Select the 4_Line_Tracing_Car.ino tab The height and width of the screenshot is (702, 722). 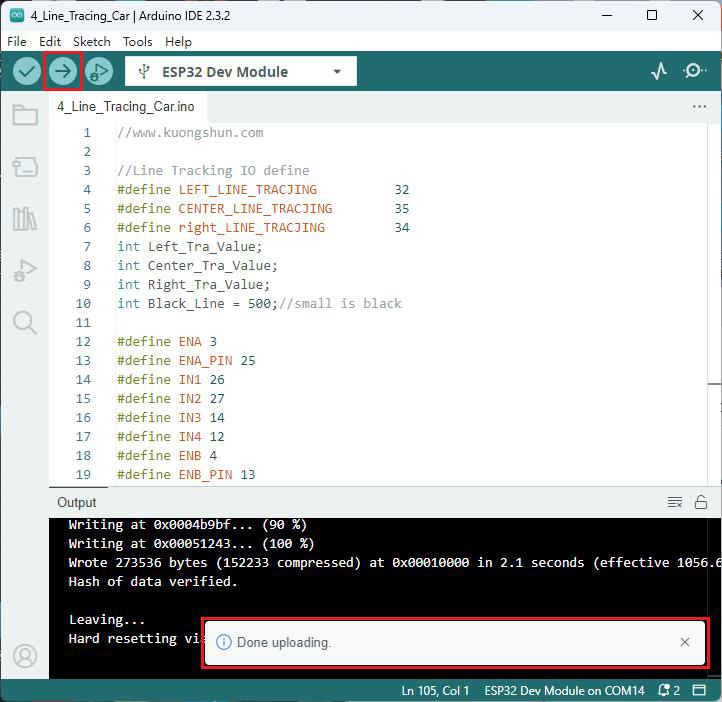[126, 106]
